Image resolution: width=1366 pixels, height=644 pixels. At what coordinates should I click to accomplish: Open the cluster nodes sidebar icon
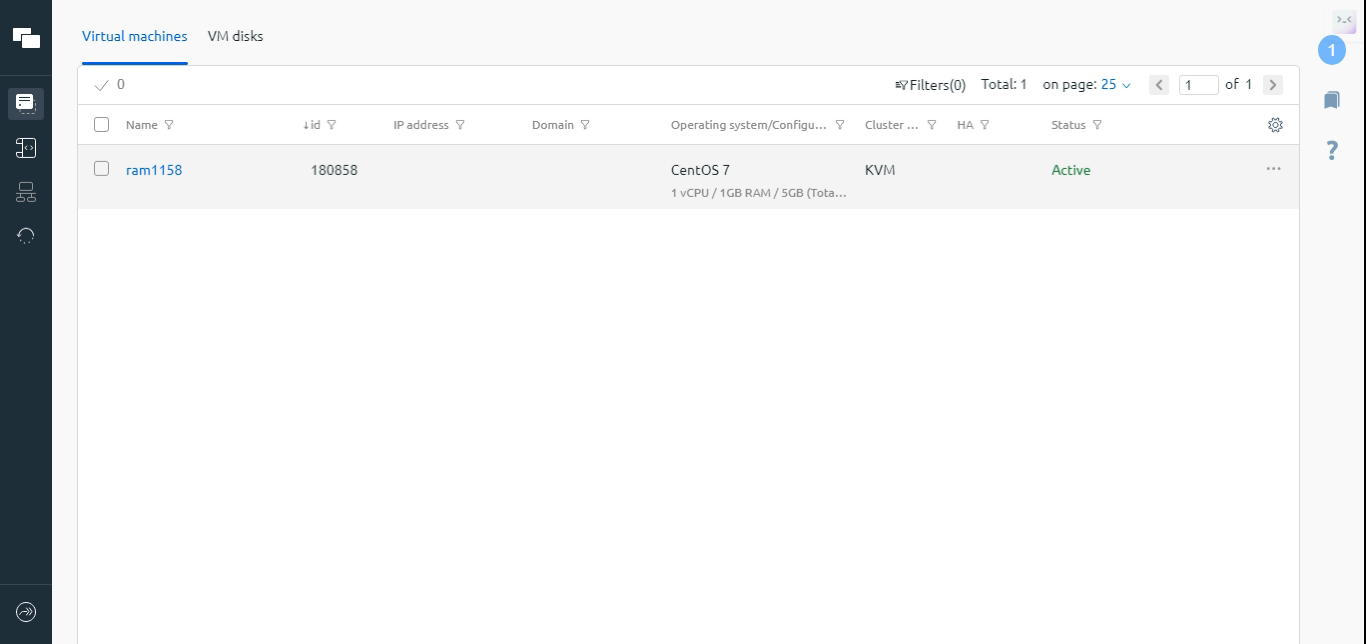[x=26, y=192]
